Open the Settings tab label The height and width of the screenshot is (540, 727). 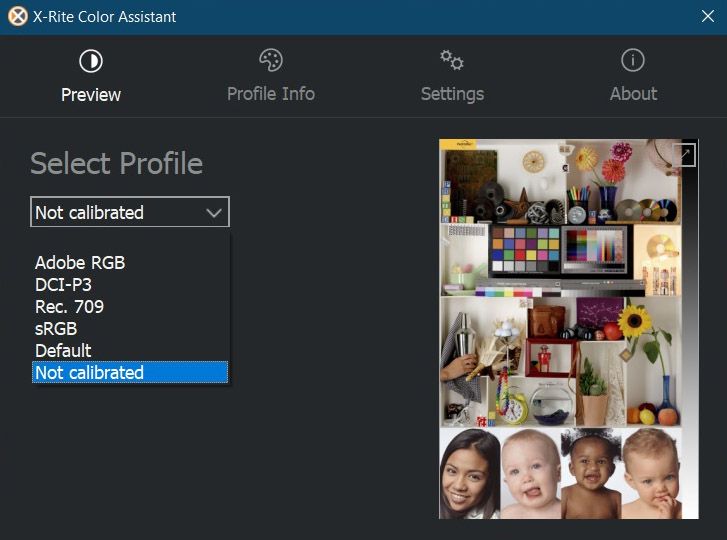452,94
